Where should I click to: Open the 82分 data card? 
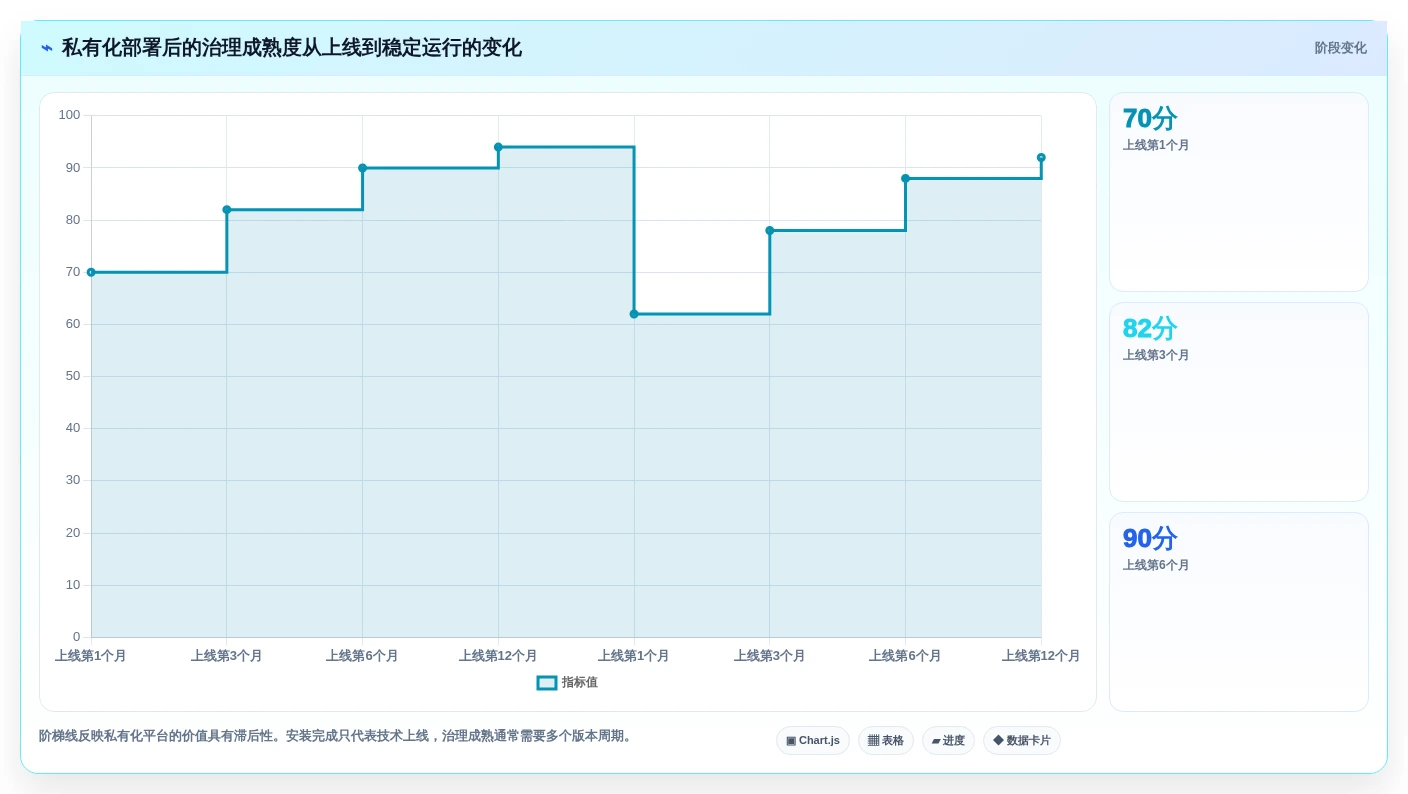pyautogui.click(x=1239, y=402)
